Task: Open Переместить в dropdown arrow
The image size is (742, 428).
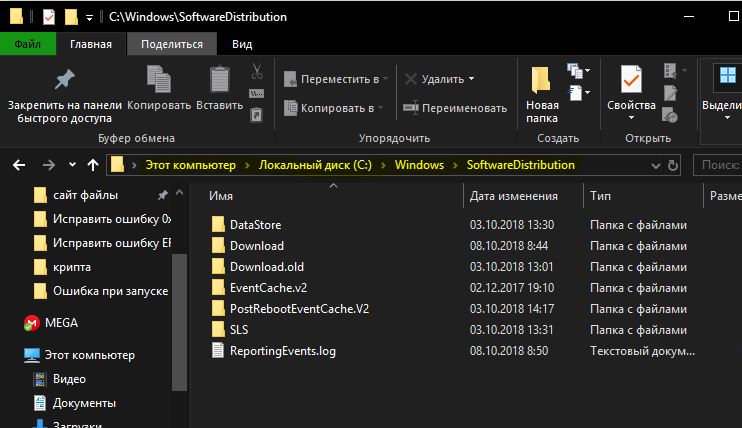Action: [386, 79]
